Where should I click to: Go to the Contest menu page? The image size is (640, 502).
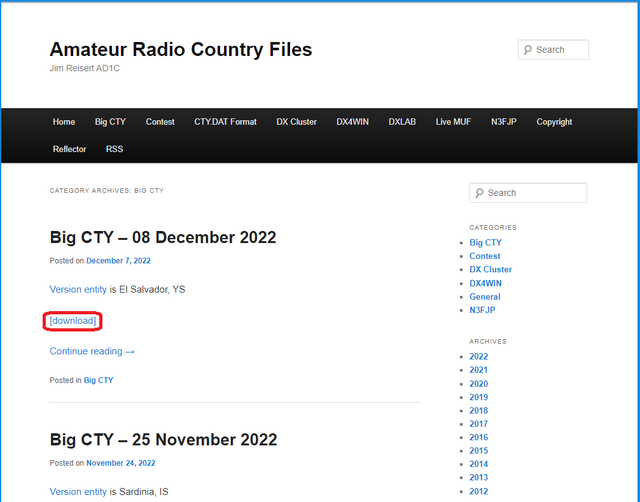coord(160,122)
